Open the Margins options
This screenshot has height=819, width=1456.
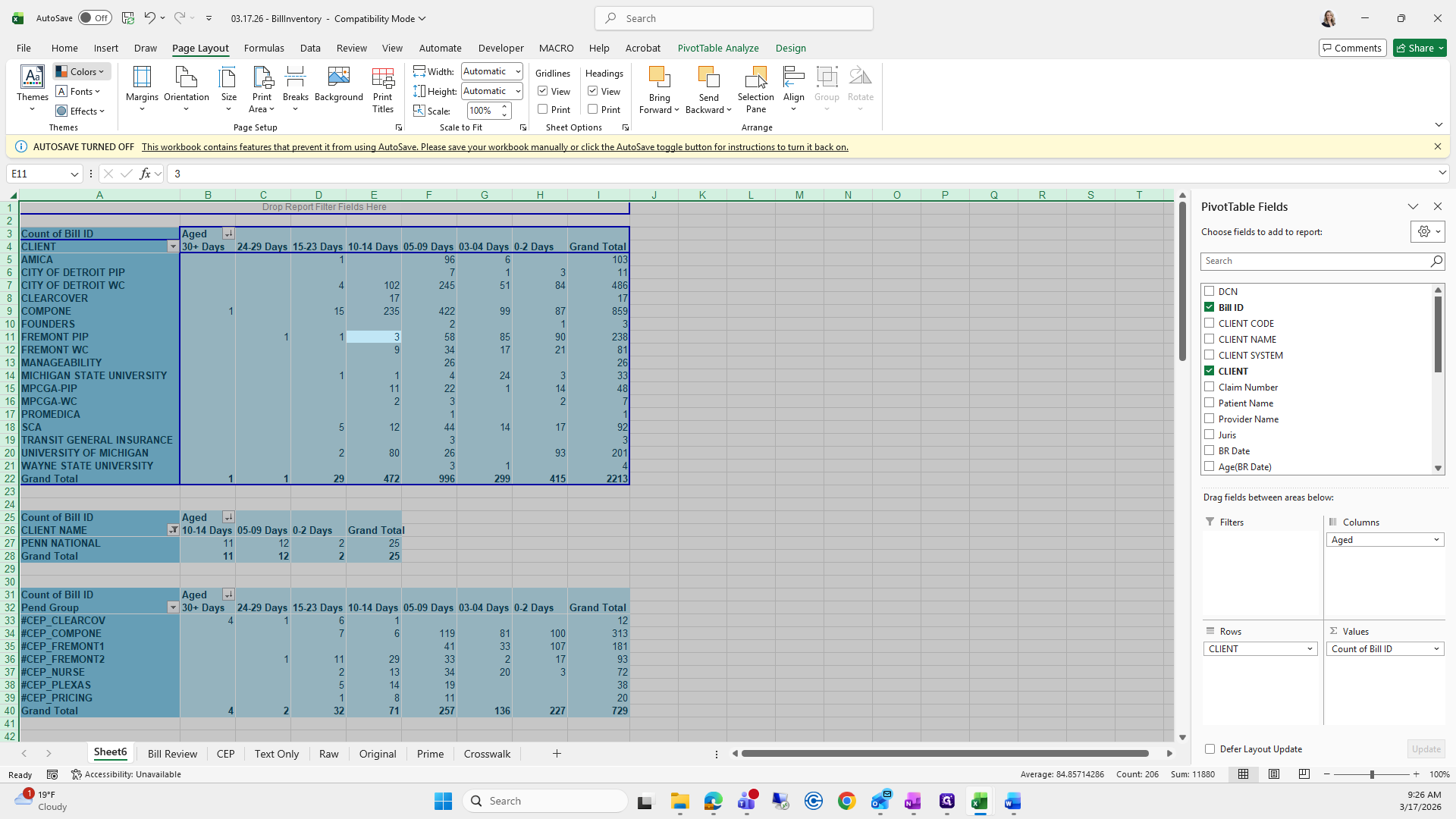tap(142, 88)
